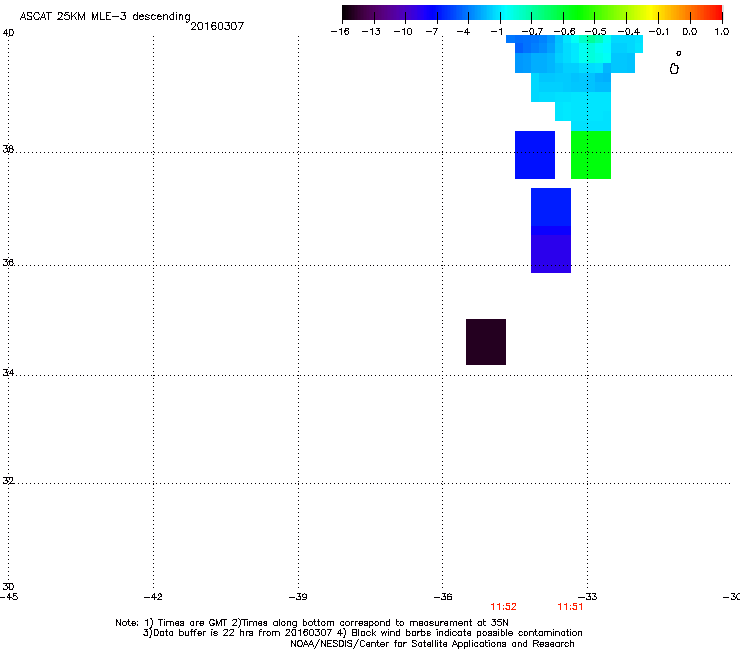Click the -10 colorbar label
This screenshot has width=740, height=650.
pos(403,32)
